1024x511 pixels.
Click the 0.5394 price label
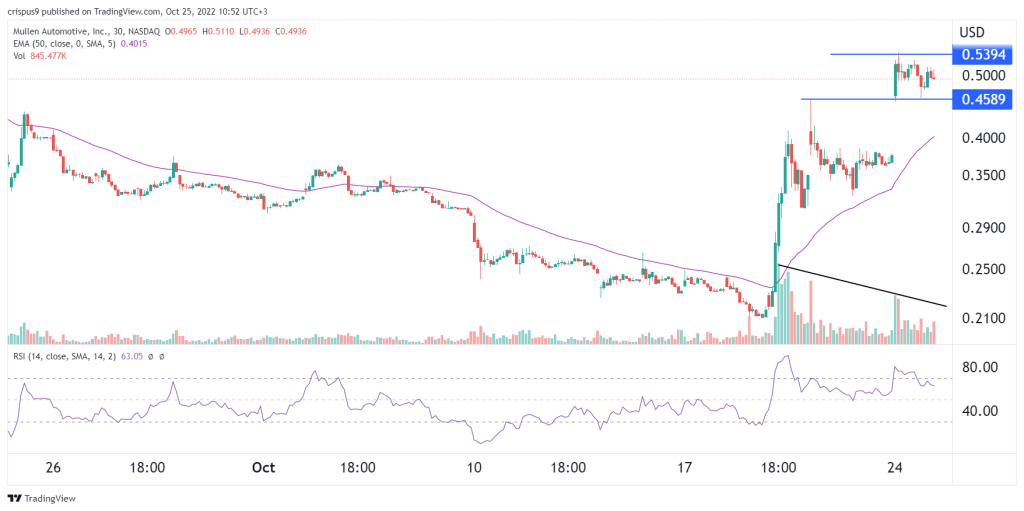coord(983,54)
